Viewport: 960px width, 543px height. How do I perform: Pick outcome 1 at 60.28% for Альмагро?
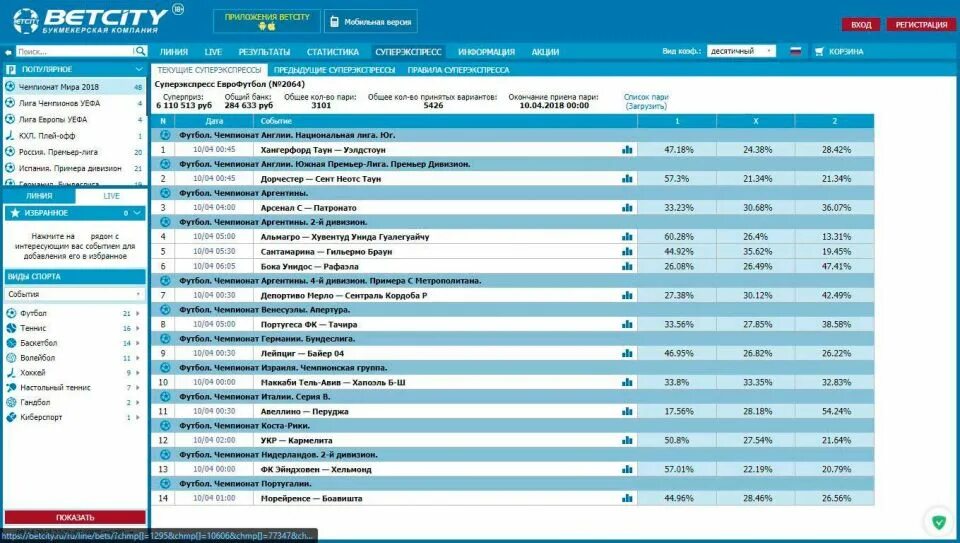pyautogui.click(x=677, y=236)
